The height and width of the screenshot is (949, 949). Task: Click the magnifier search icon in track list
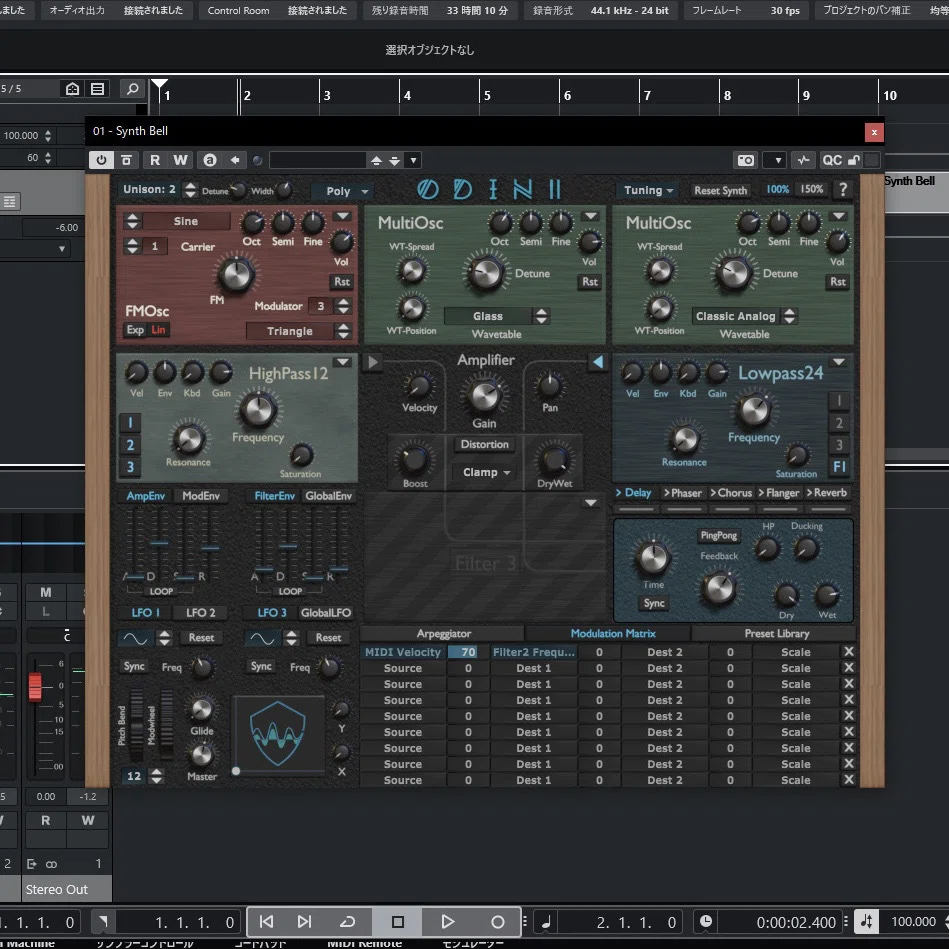tap(133, 89)
